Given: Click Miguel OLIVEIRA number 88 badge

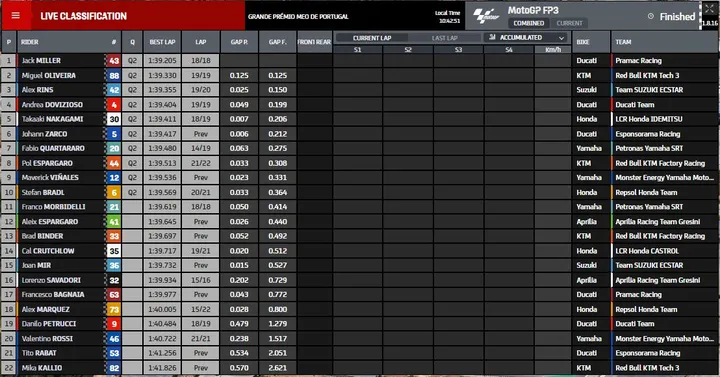Looking at the screenshot, I should [x=114, y=75].
